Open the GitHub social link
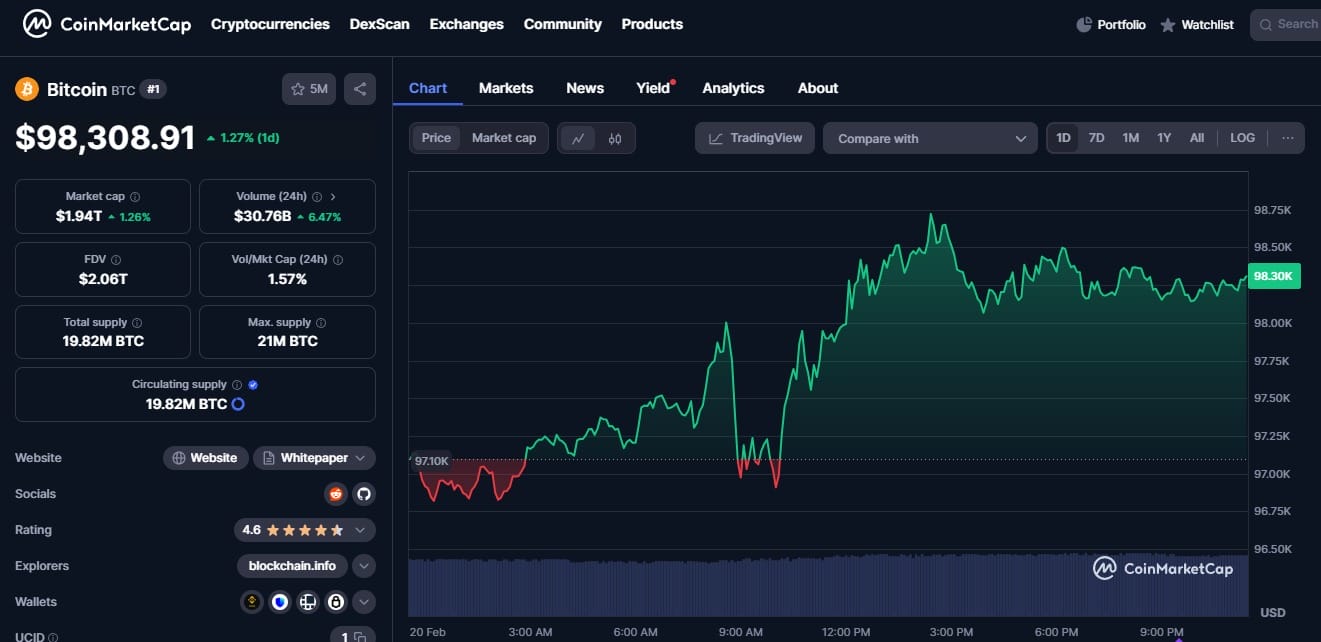This screenshot has height=642, width=1321. (364, 494)
